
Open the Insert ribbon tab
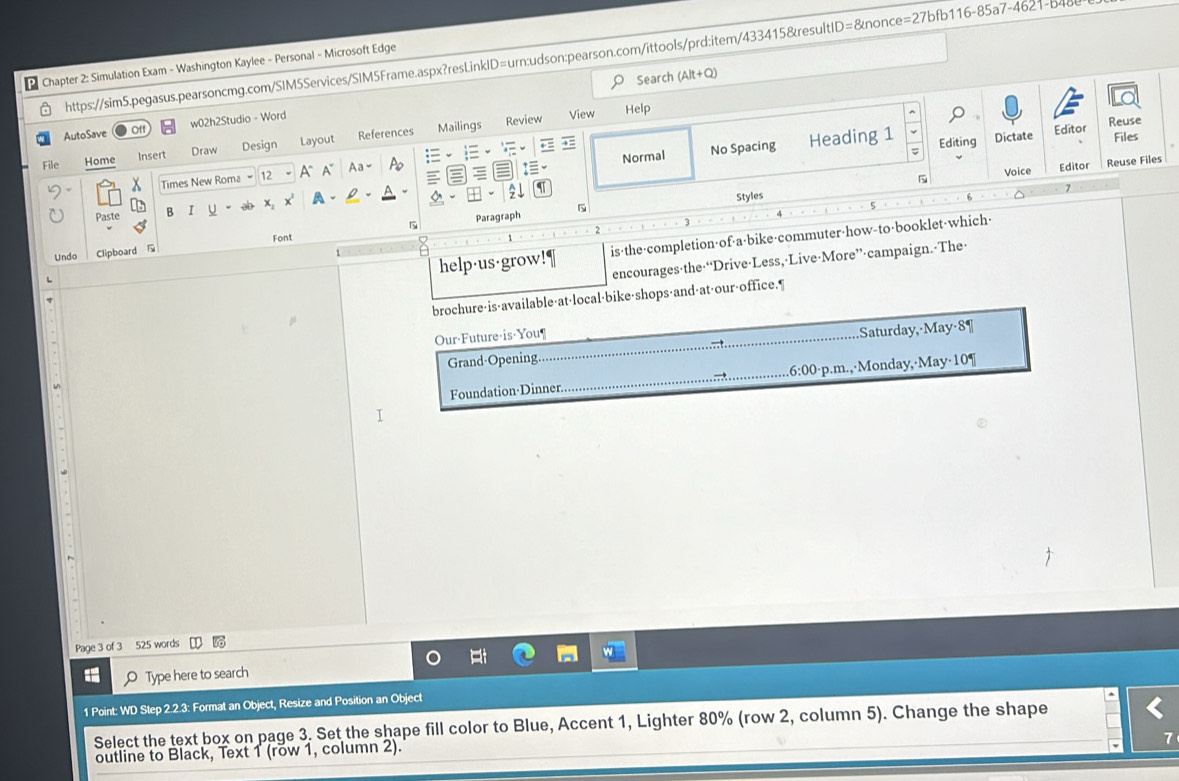tap(152, 156)
